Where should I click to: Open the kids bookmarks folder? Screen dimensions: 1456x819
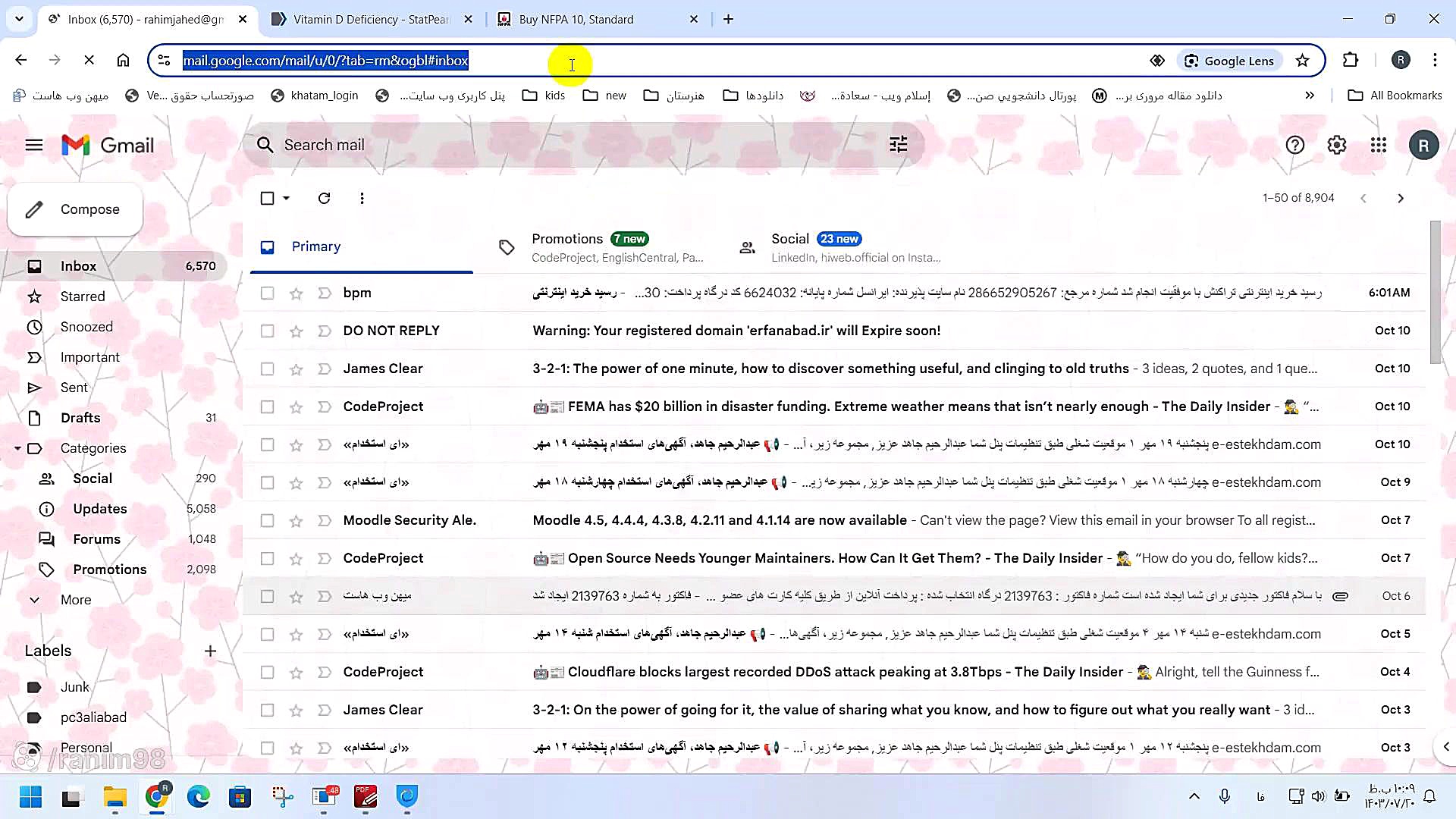(544, 96)
